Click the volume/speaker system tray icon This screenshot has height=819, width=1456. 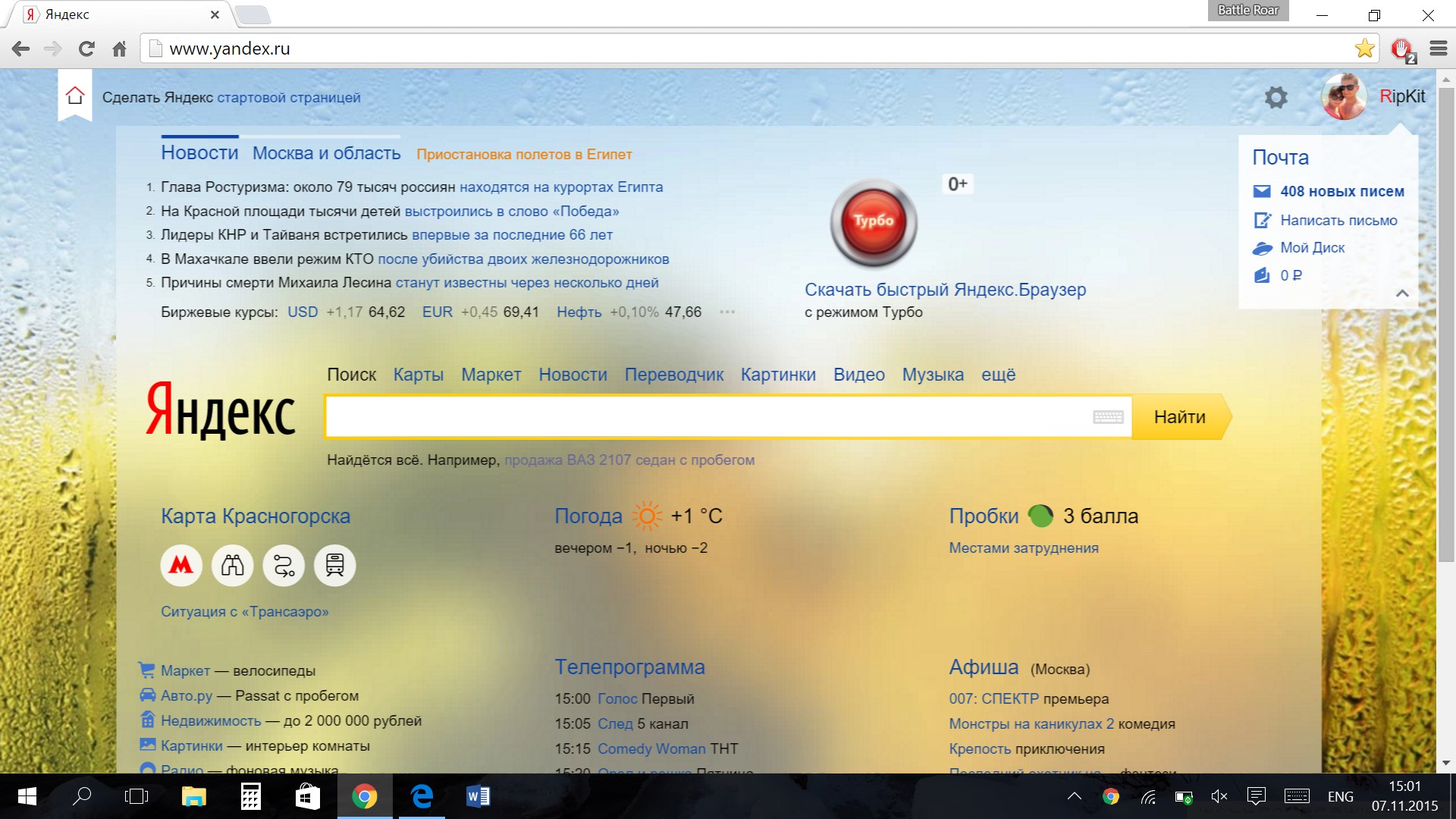[1232, 799]
